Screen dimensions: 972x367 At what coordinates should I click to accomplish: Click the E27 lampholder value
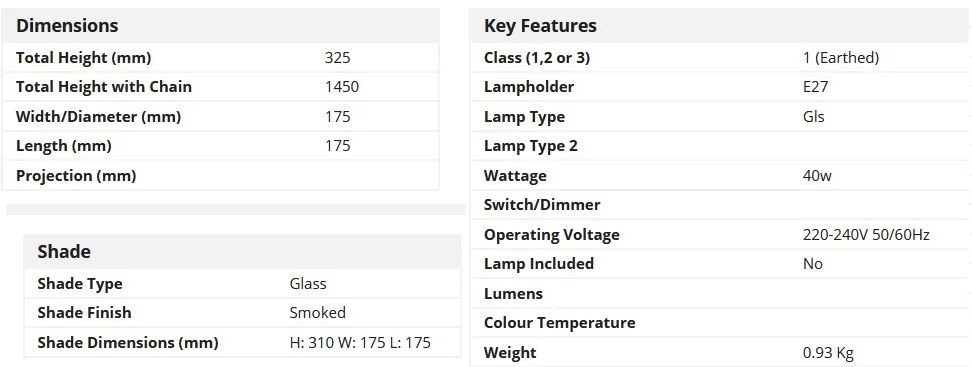pyautogui.click(x=815, y=87)
